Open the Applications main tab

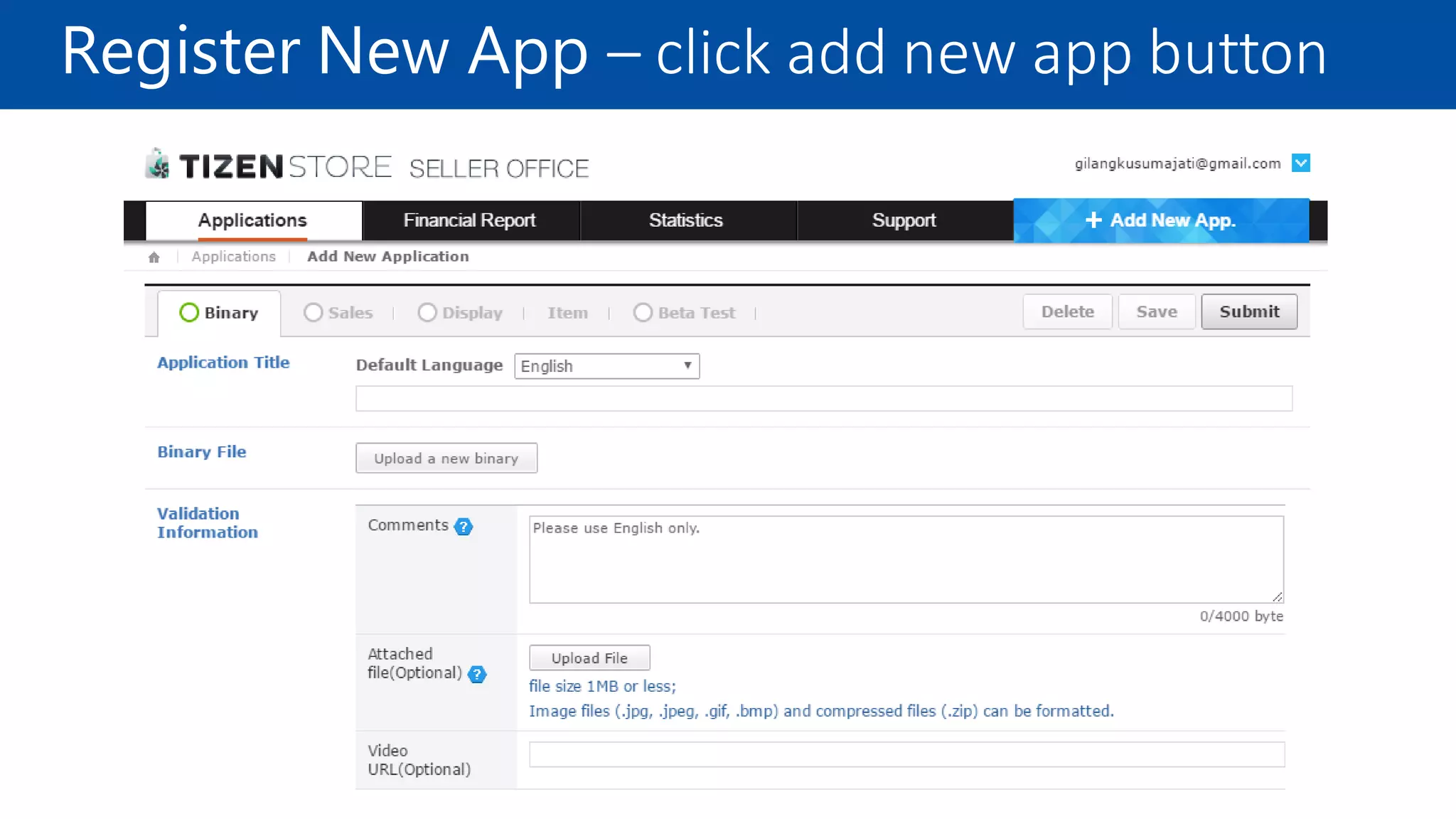pos(253,220)
